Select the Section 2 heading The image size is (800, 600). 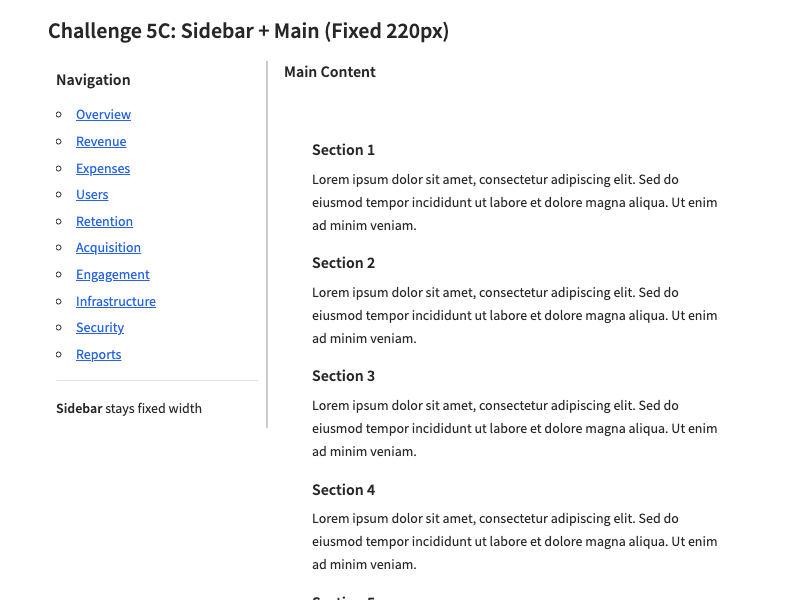point(343,263)
